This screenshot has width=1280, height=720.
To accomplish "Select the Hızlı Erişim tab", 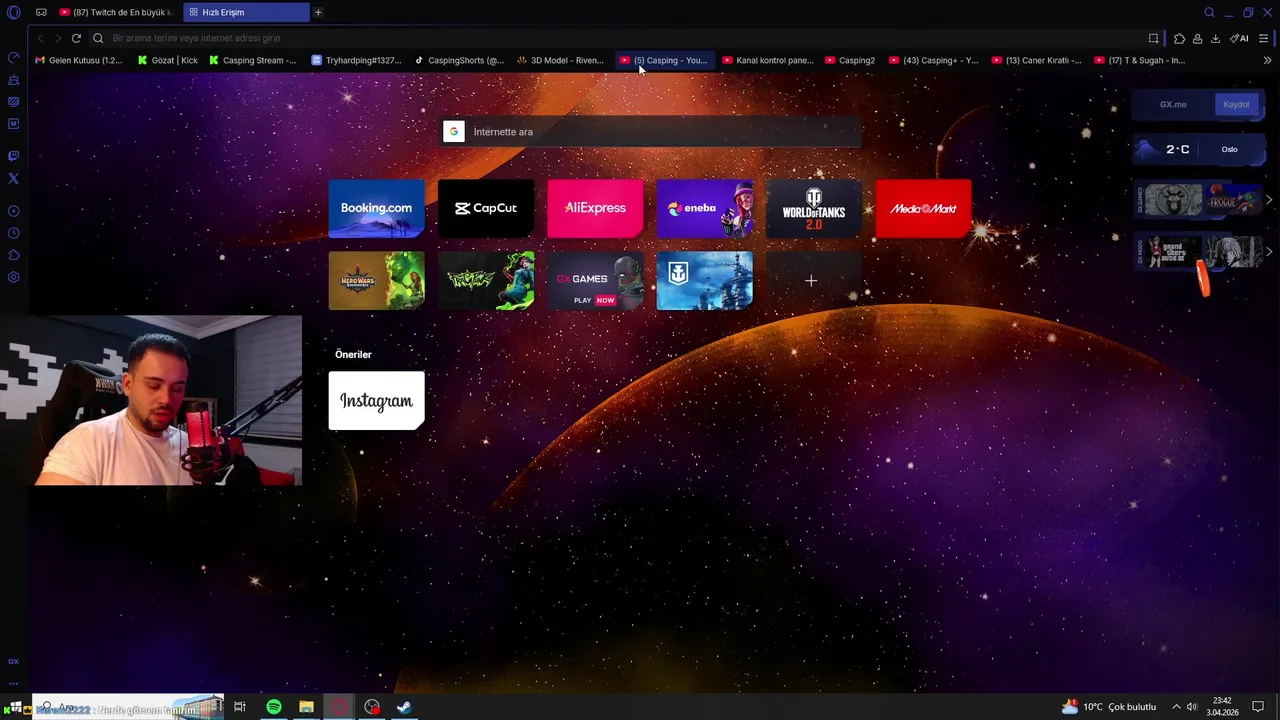I will click(x=246, y=12).
